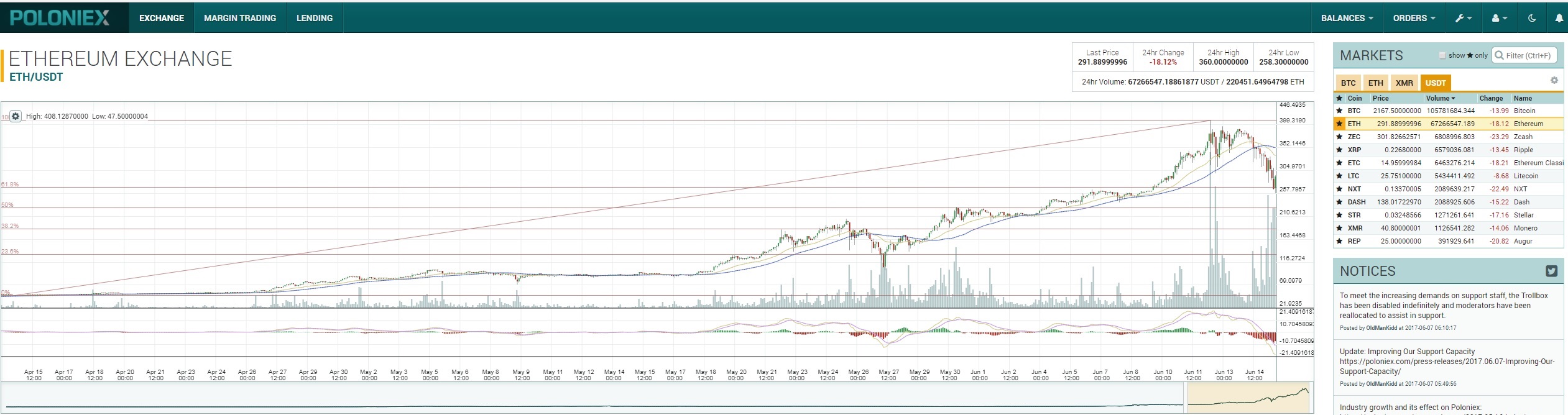Sort markets by the star column header

click(x=1339, y=98)
